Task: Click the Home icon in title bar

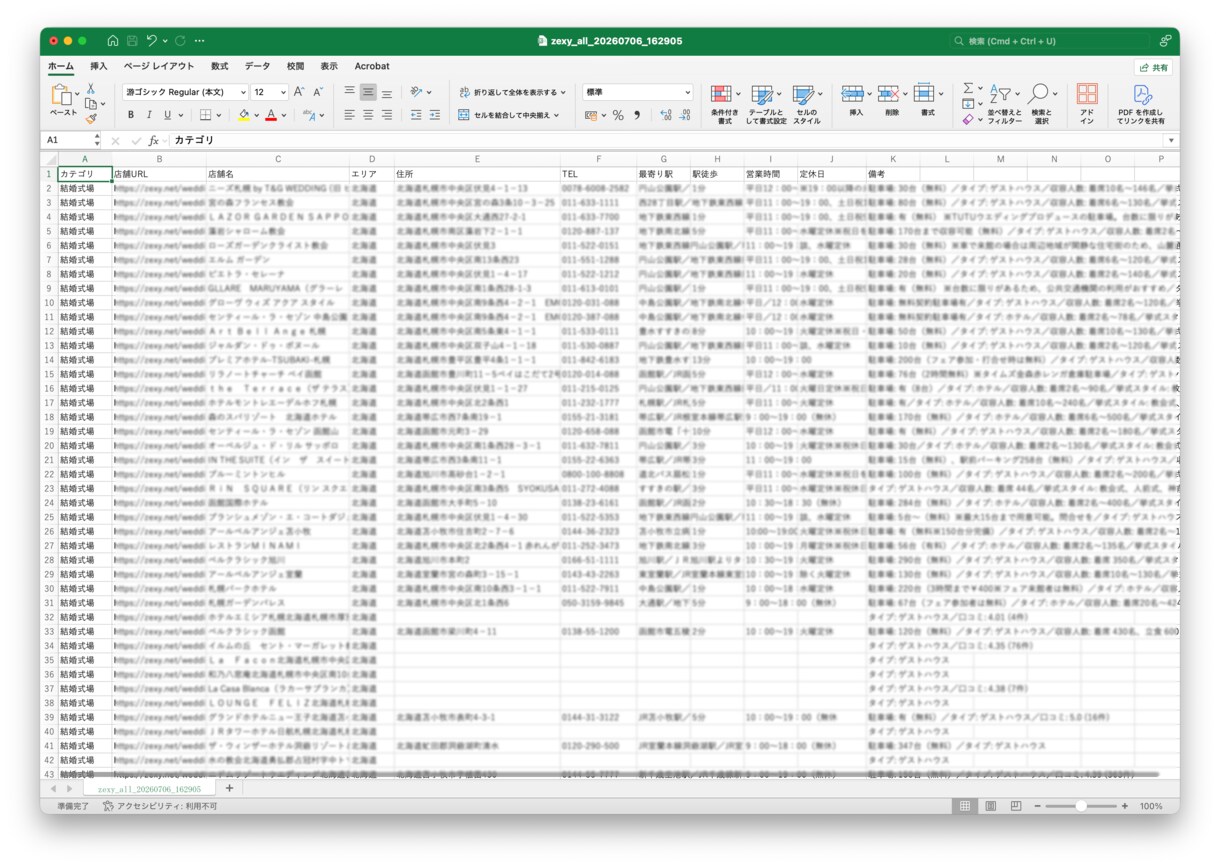Action: point(113,41)
